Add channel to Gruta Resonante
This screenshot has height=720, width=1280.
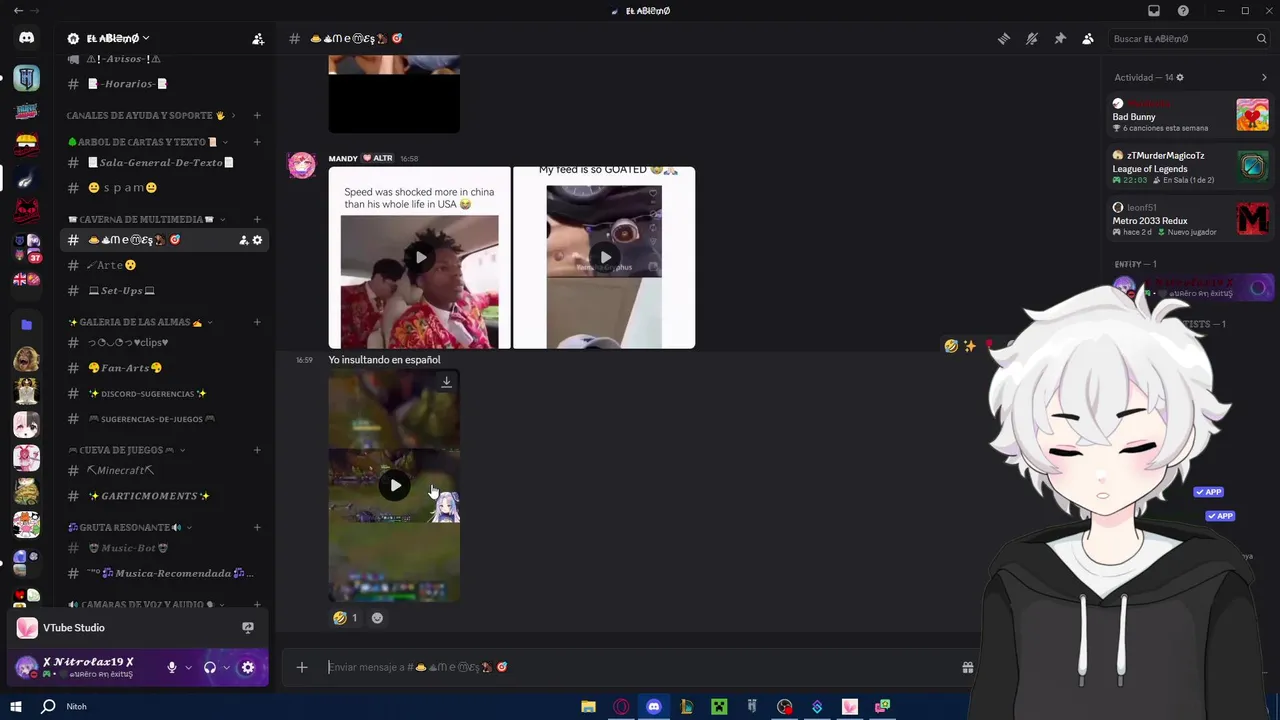click(x=257, y=527)
